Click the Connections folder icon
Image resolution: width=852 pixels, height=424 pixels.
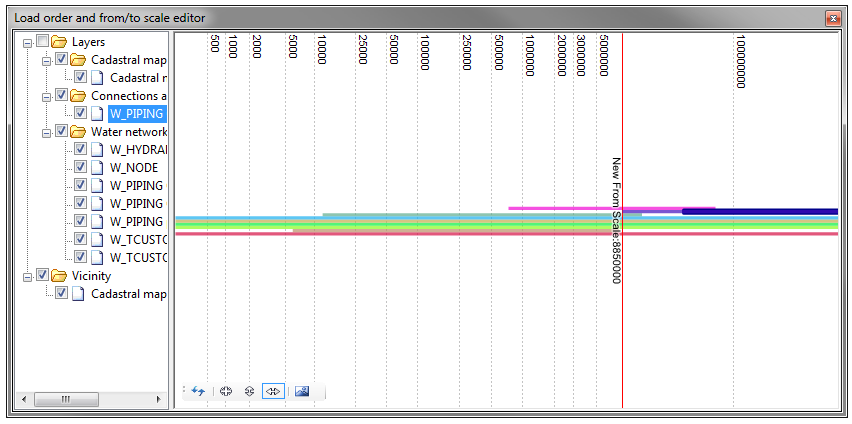pyautogui.click(x=78, y=96)
